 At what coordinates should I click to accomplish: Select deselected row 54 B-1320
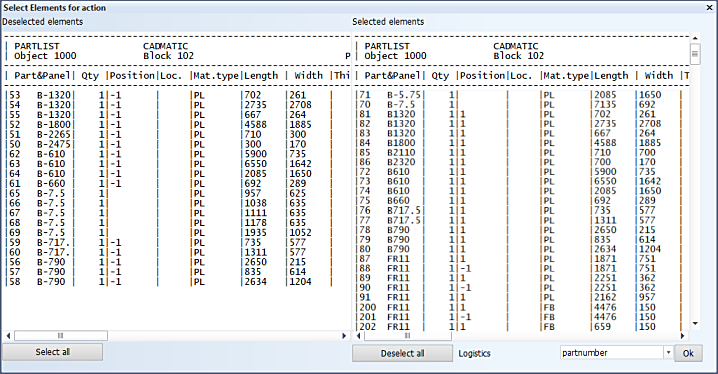(177, 105)
